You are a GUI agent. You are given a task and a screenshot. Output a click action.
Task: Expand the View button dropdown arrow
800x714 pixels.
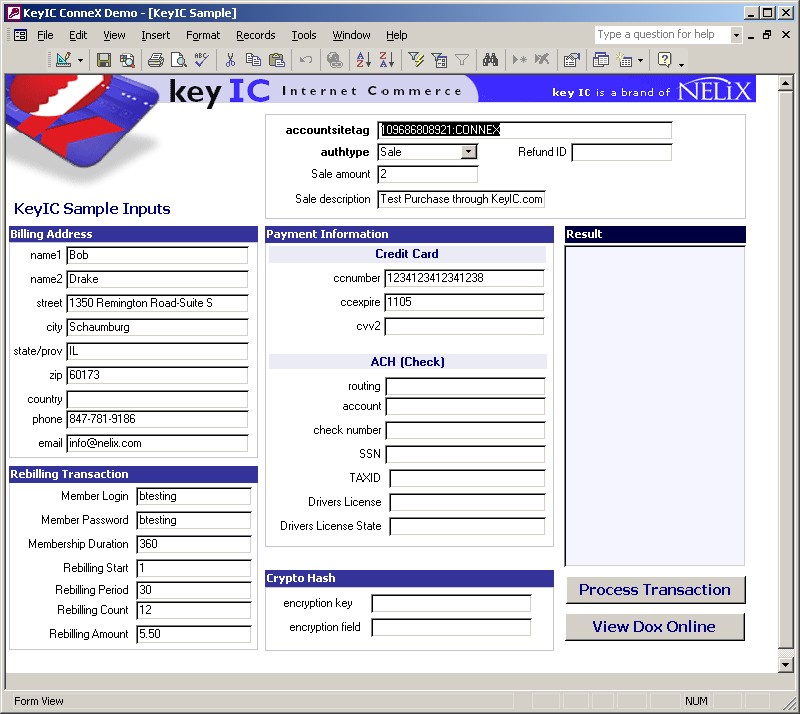point(81,61)
